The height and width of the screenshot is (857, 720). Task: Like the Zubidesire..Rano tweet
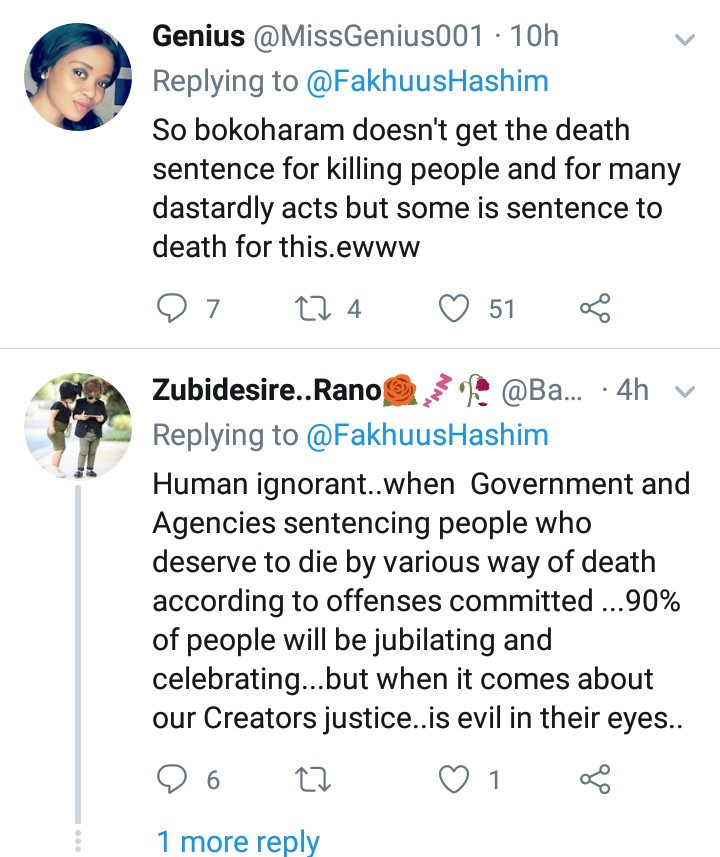[455, 779]
